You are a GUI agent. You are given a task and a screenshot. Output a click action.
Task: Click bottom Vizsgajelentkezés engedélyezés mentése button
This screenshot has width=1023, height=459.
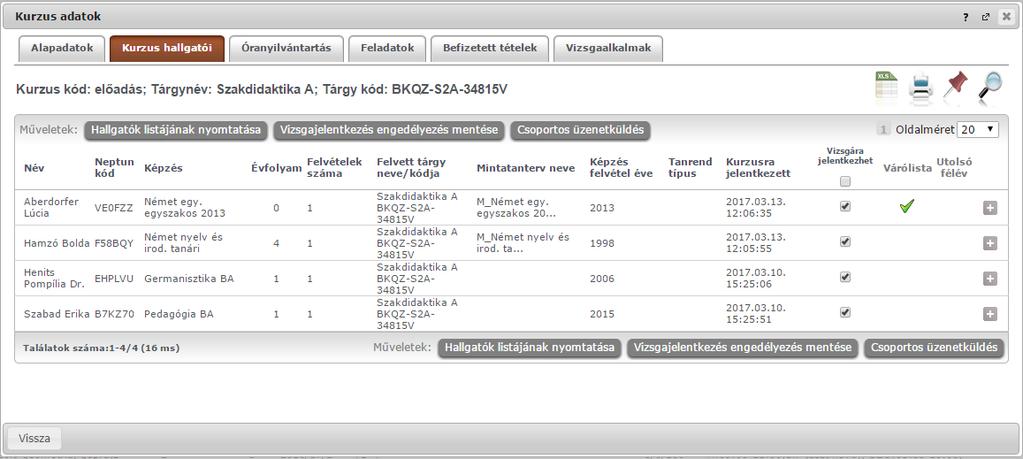point(742,348)
